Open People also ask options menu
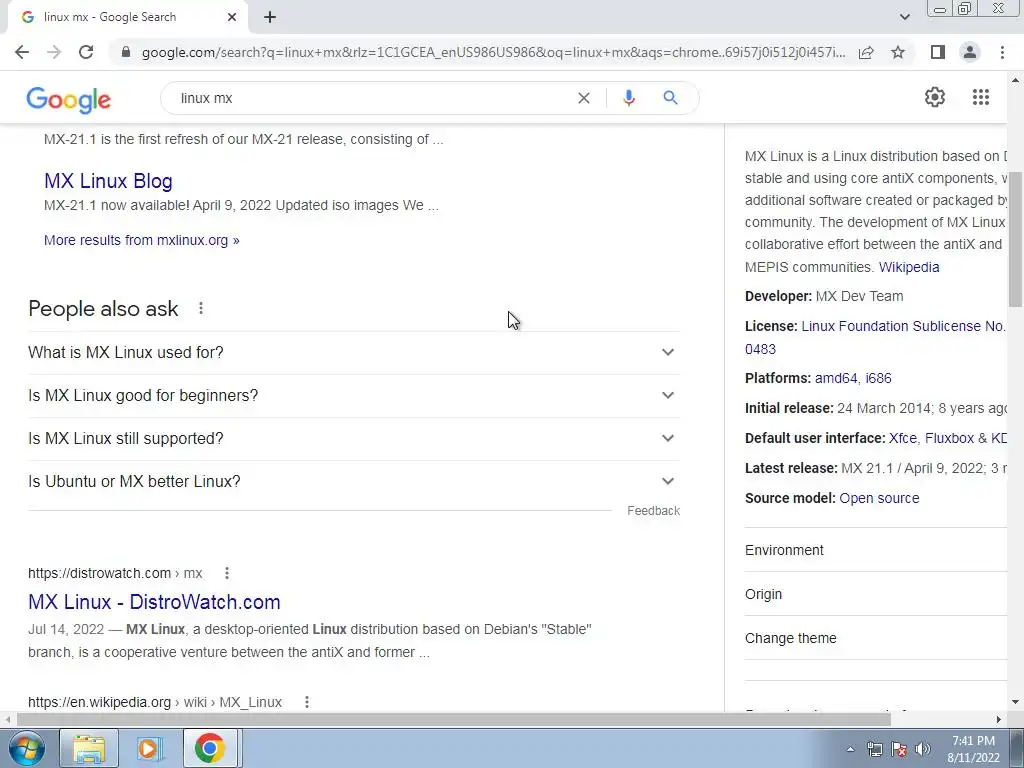This screenshot has width=1024, height=768. coord(201,308)
